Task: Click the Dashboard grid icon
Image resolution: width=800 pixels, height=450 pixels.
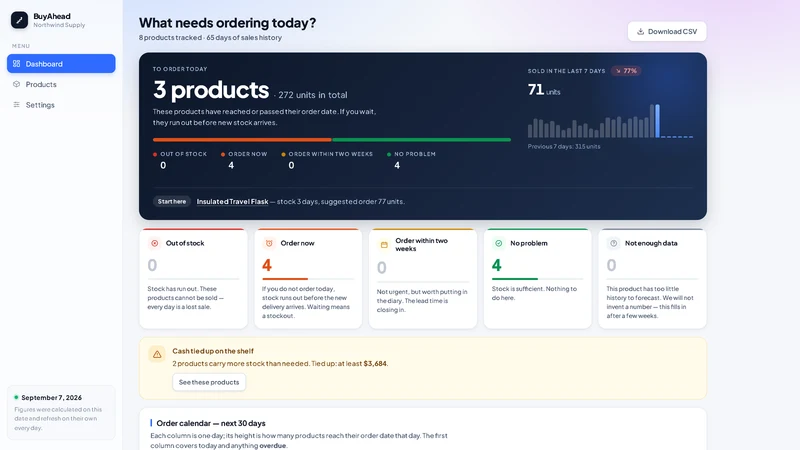Action: coord(17,64)
